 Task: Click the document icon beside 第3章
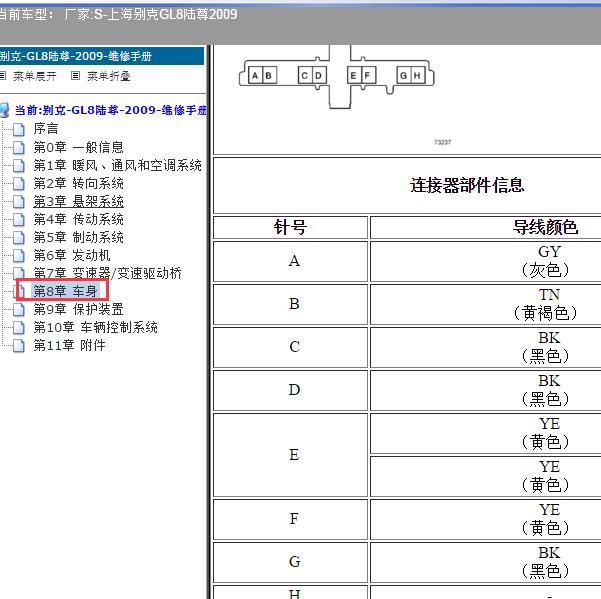[18, 202]
